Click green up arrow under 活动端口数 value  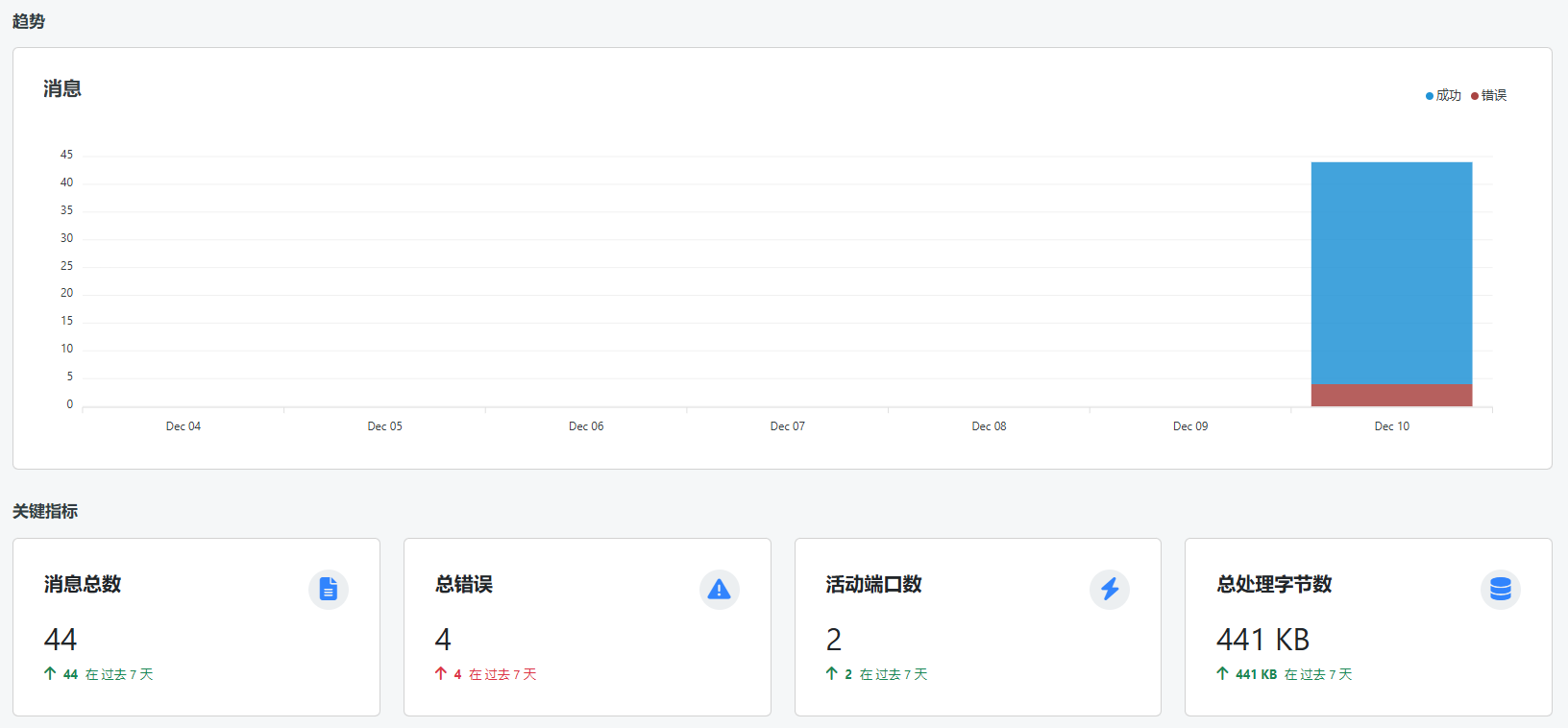click(832, 674)
